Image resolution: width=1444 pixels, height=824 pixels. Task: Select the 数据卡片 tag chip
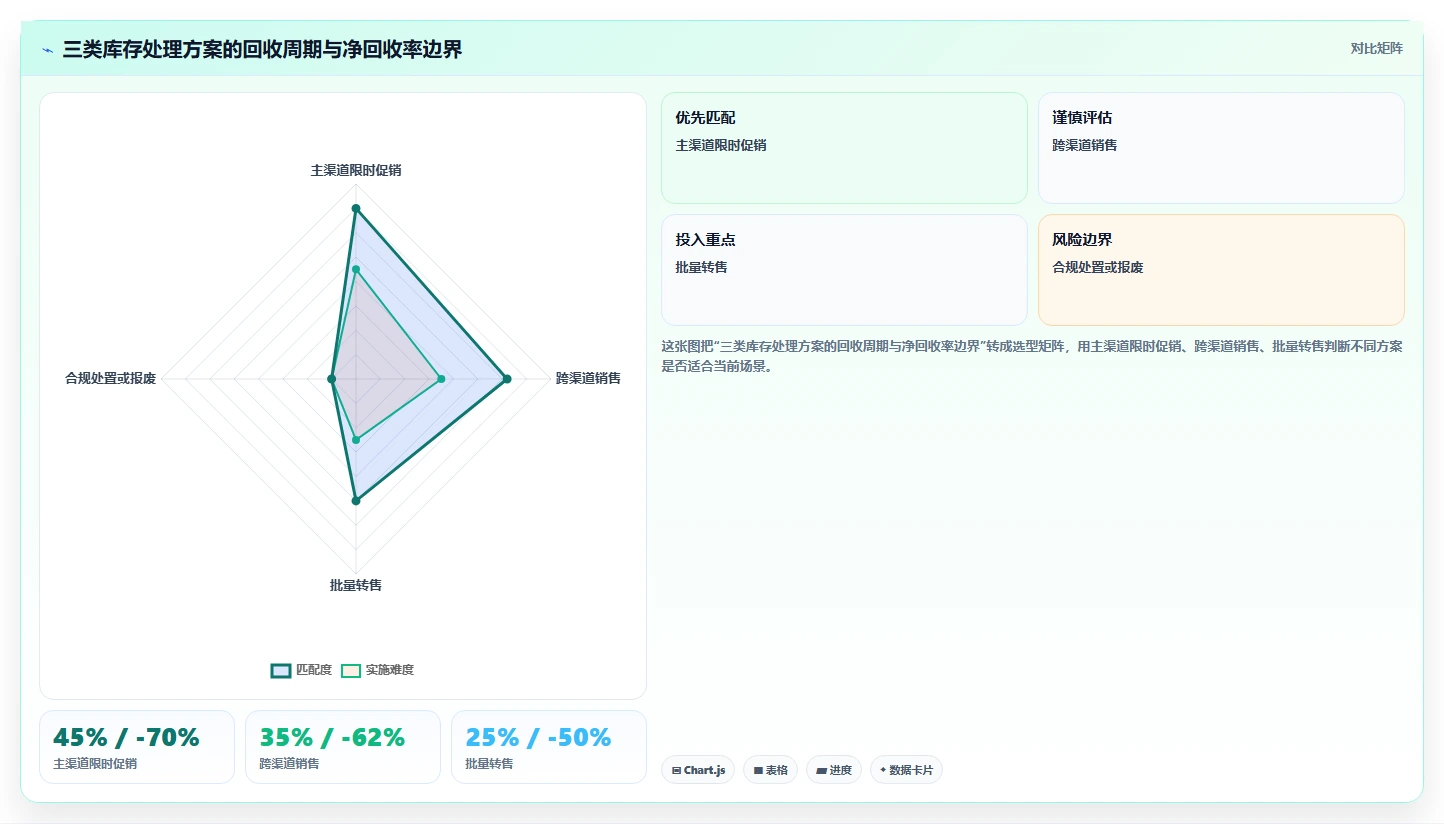click(x=906, y=770)
